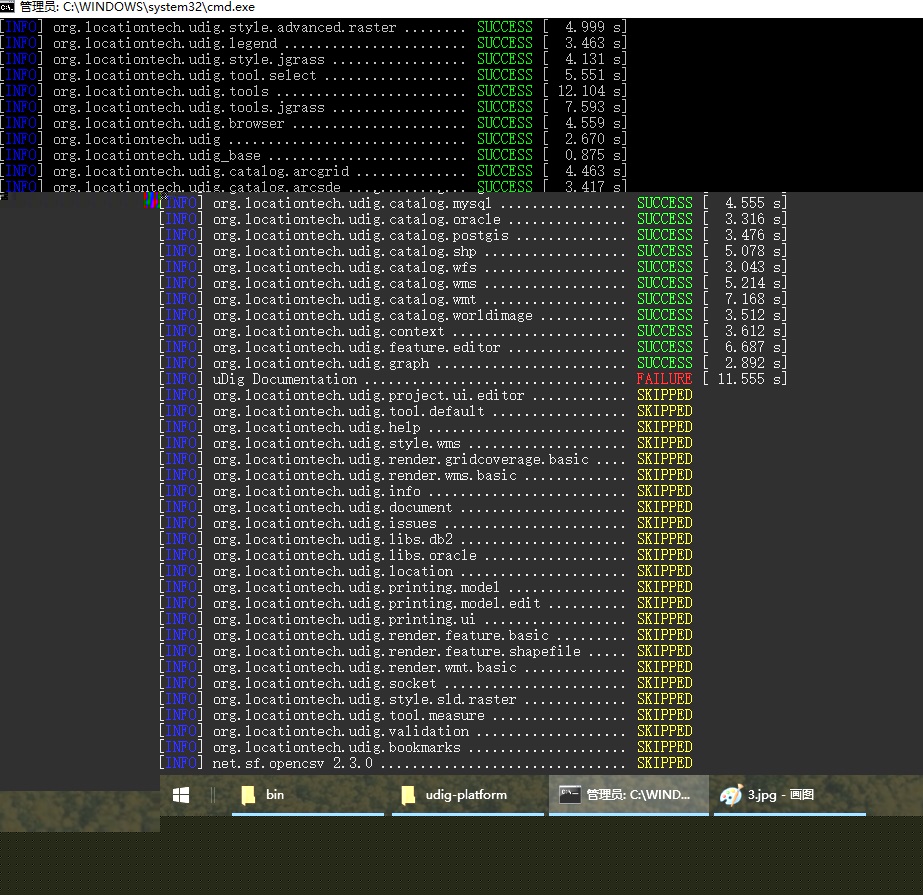Click org.locationtech.udig.style.sld.raster line

point(426,698)
